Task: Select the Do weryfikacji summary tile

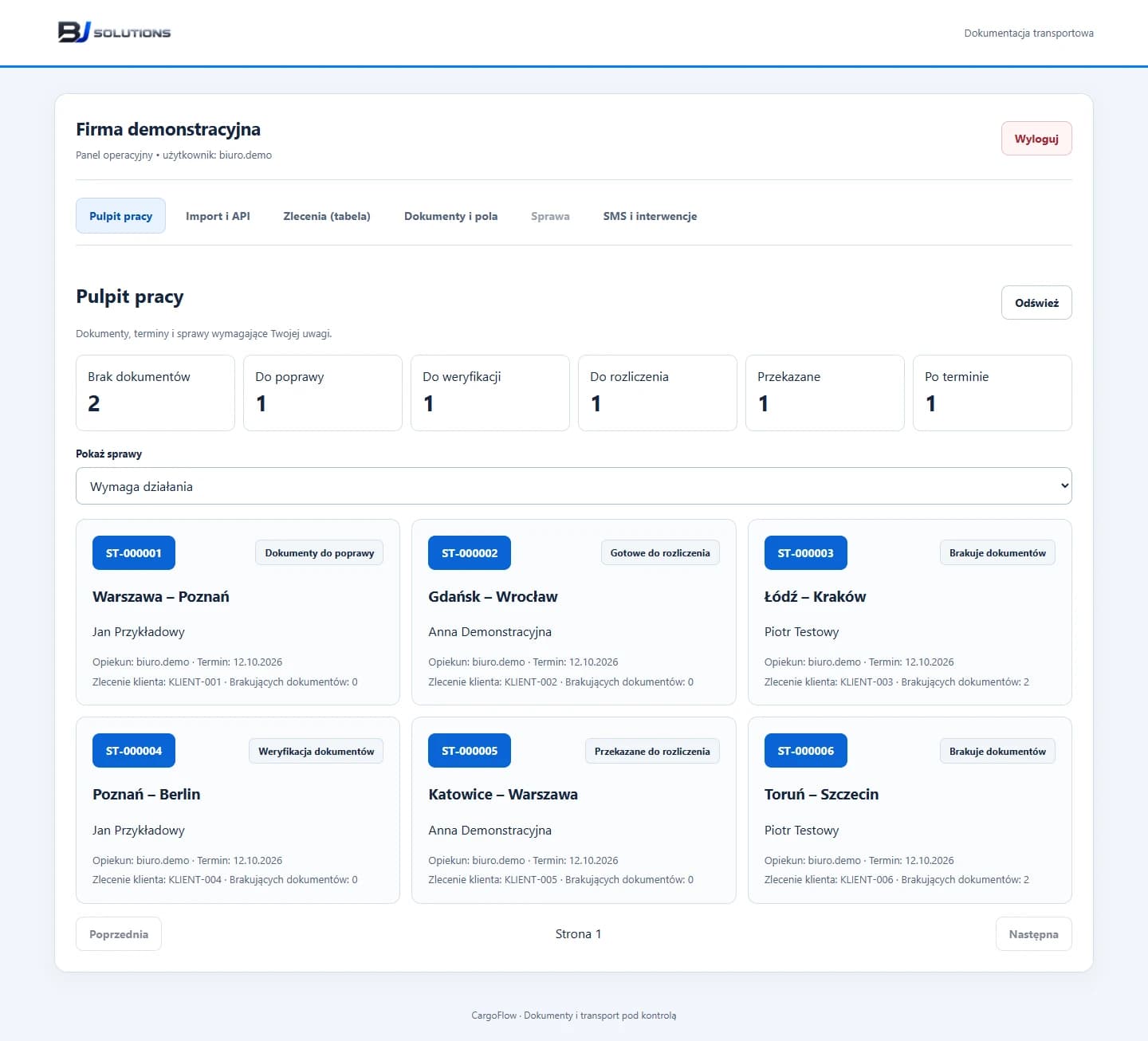Action: pyautogui.click(x=490, y=393)
